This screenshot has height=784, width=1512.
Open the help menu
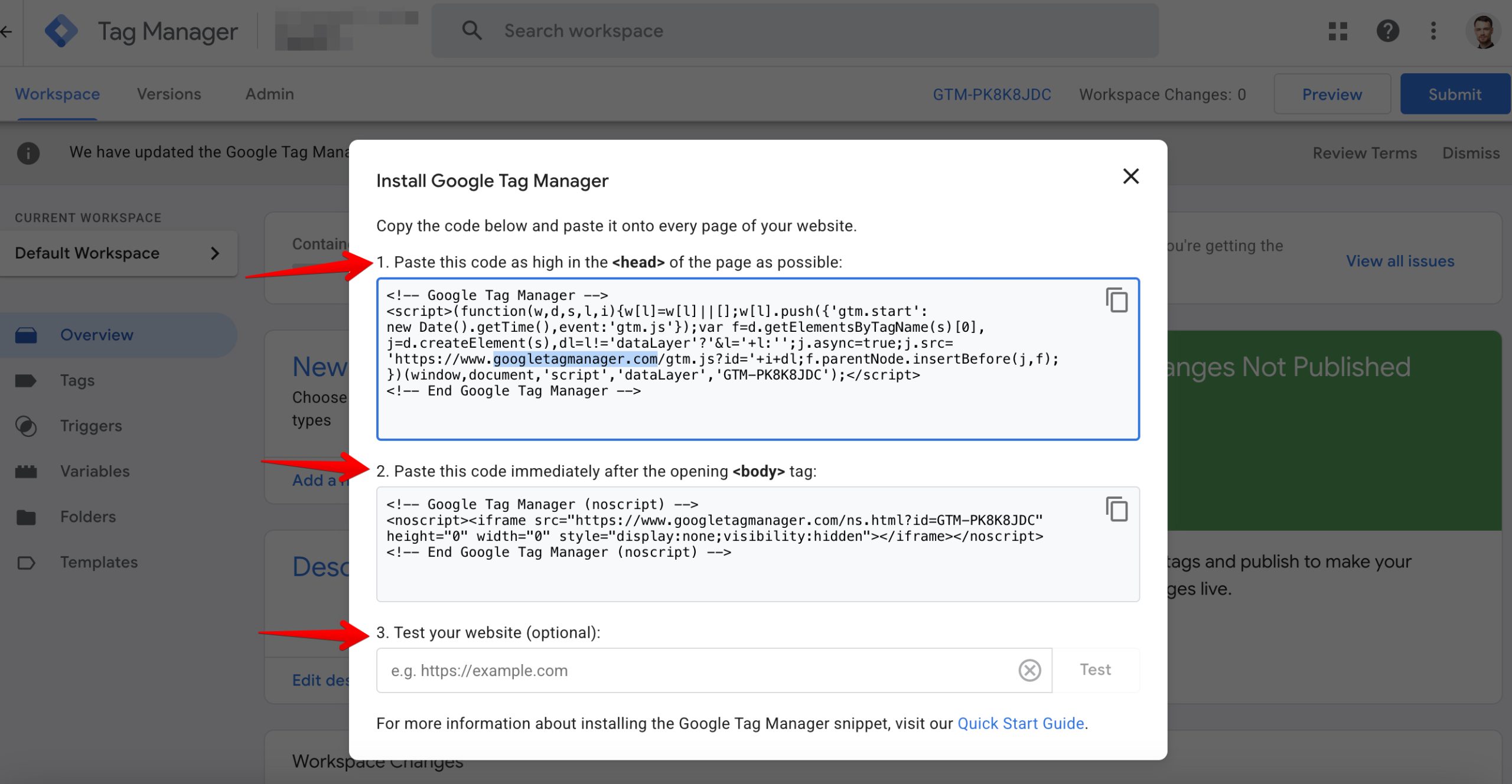tap(1389, 30)
